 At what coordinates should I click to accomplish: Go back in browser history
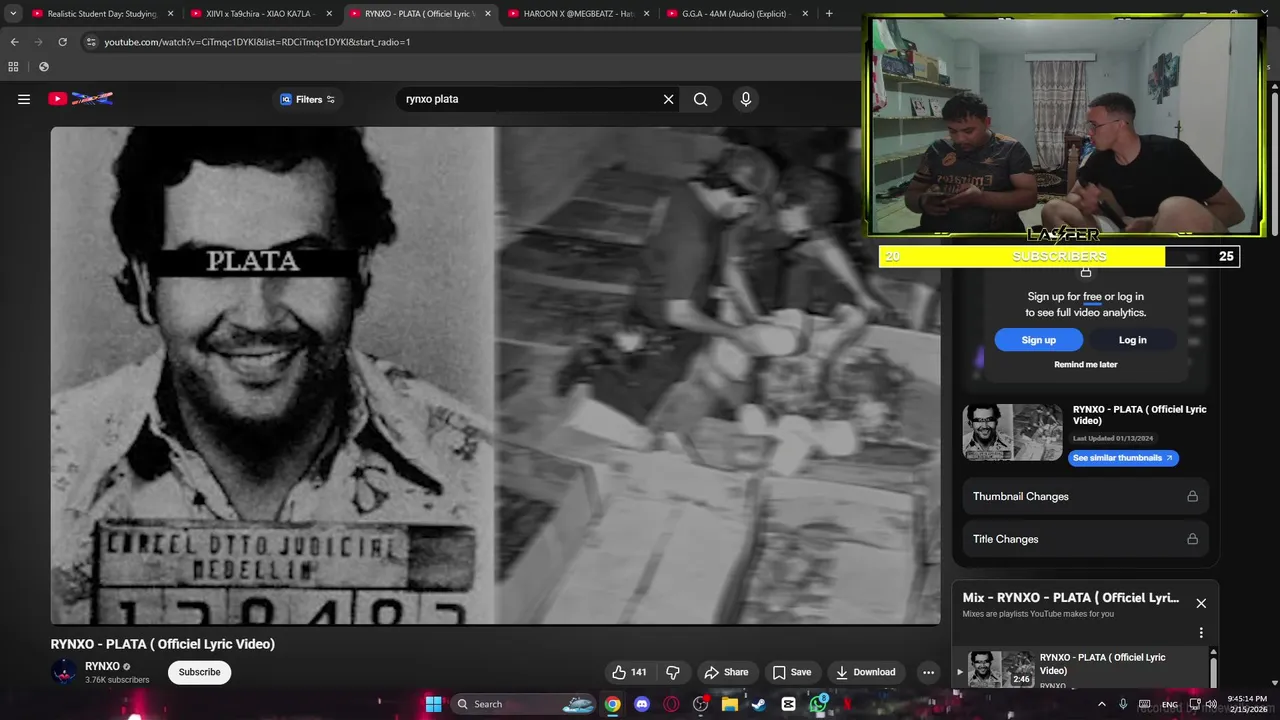(14, 42)
